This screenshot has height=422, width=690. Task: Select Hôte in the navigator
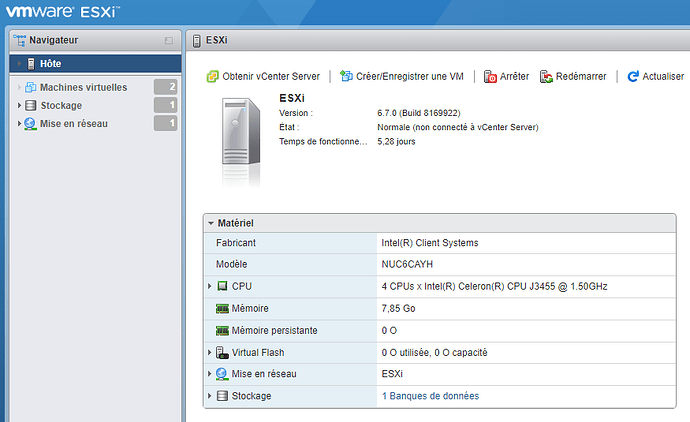[x=95, y=64]
